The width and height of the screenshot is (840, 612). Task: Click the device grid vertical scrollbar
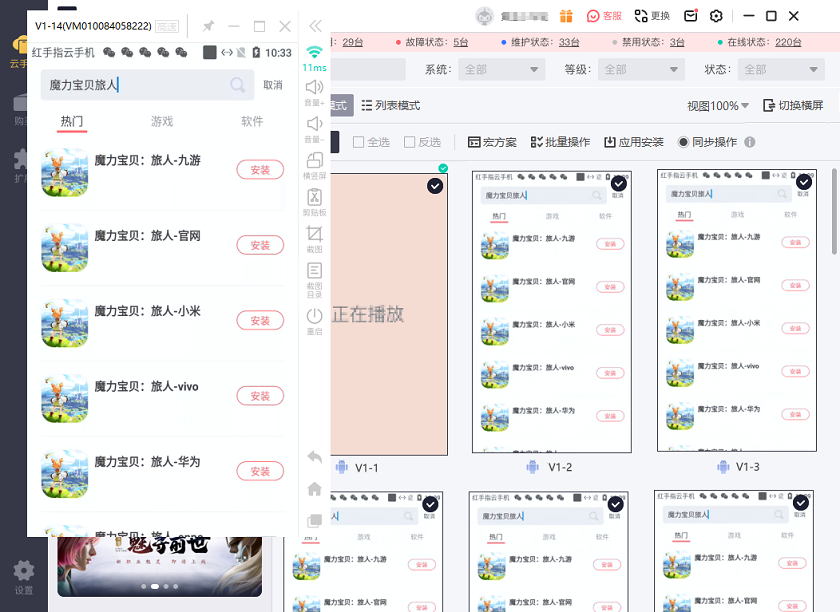pos(834,211)
